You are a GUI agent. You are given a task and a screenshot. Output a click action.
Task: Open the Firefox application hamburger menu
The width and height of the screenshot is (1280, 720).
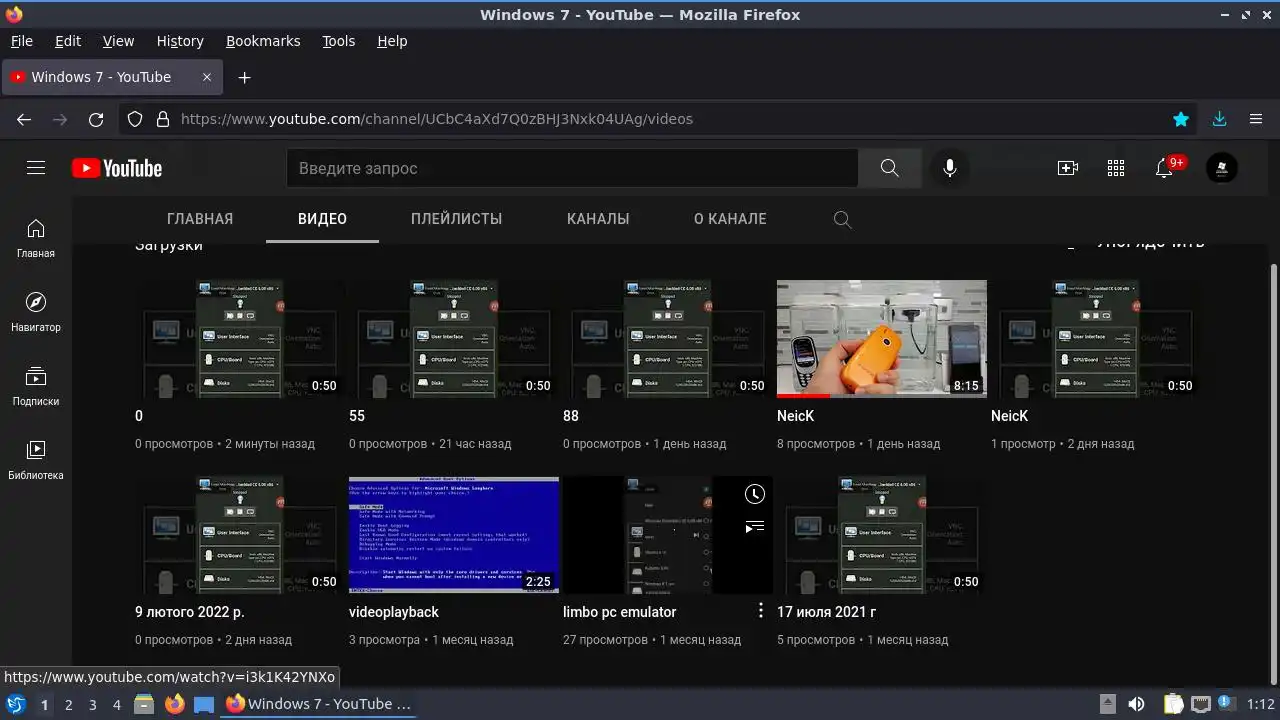[x=1256, y=119]
